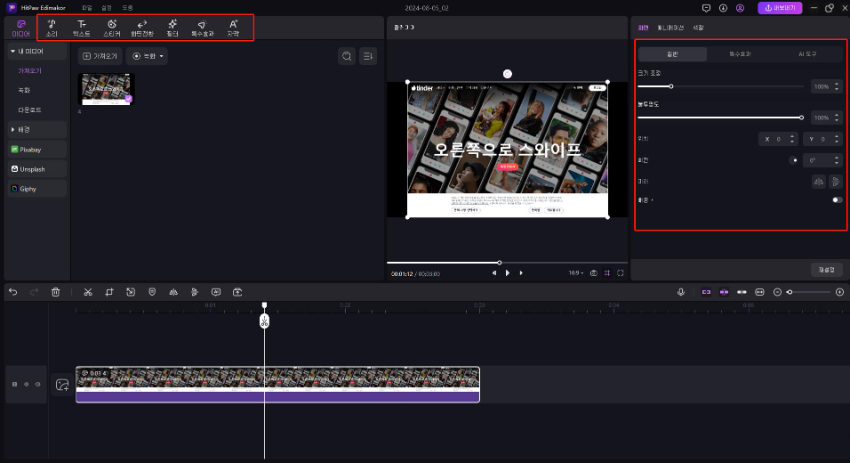Click the undo arrow in timeline toolbar

[x=13, y=292]
